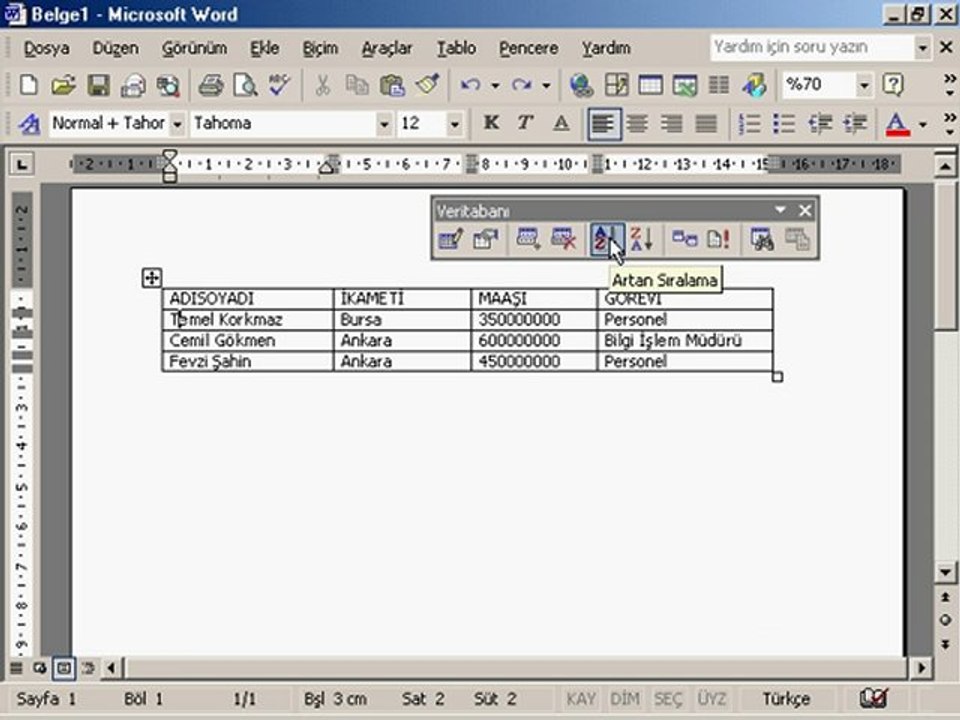Screen dimensions: 960x720
Task: Click the insert database icon in Veritabanı toolbar
Action: tap(684, 239)
